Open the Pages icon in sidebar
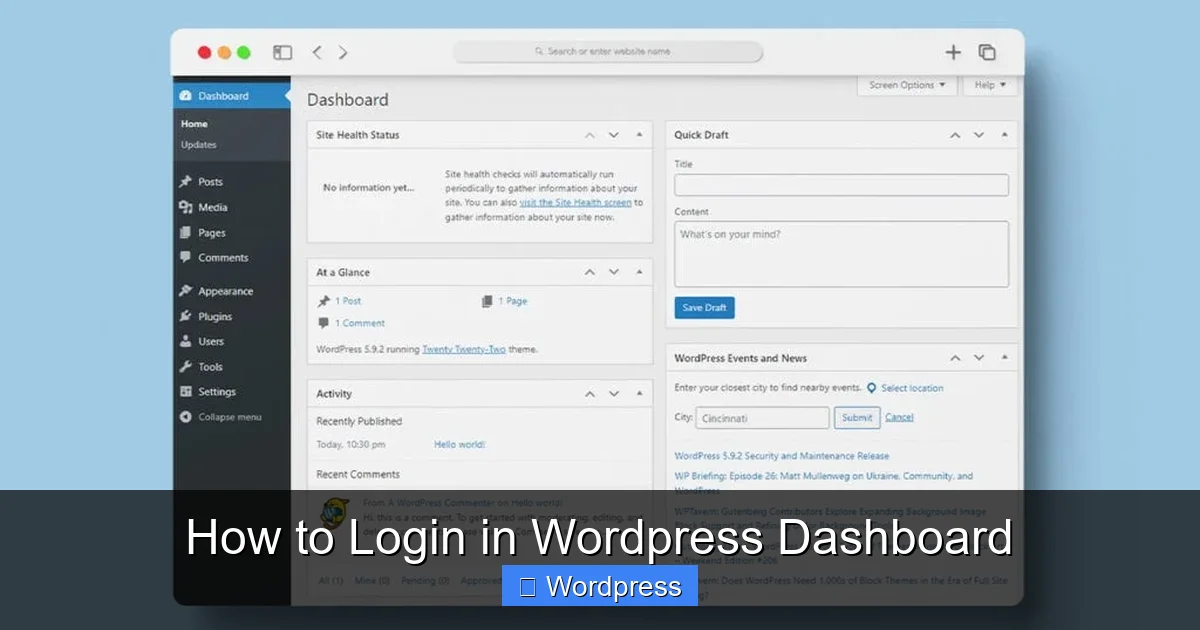 (185, 232)
